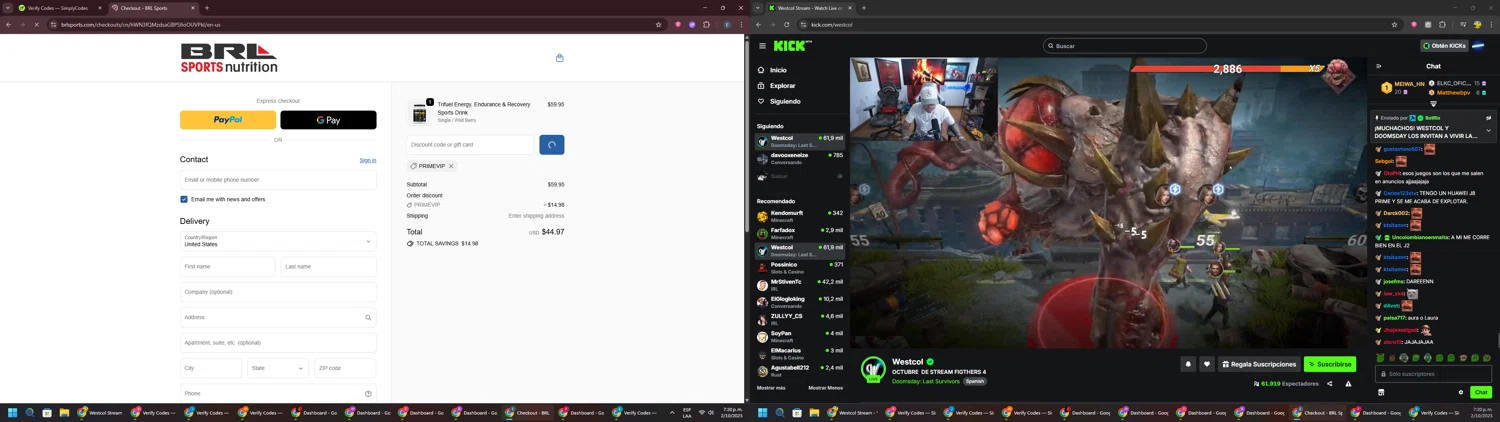Open Kick hamburger sidebar menu
Image resolution: width=1500 pixels, height=422 pixels.
762,46
